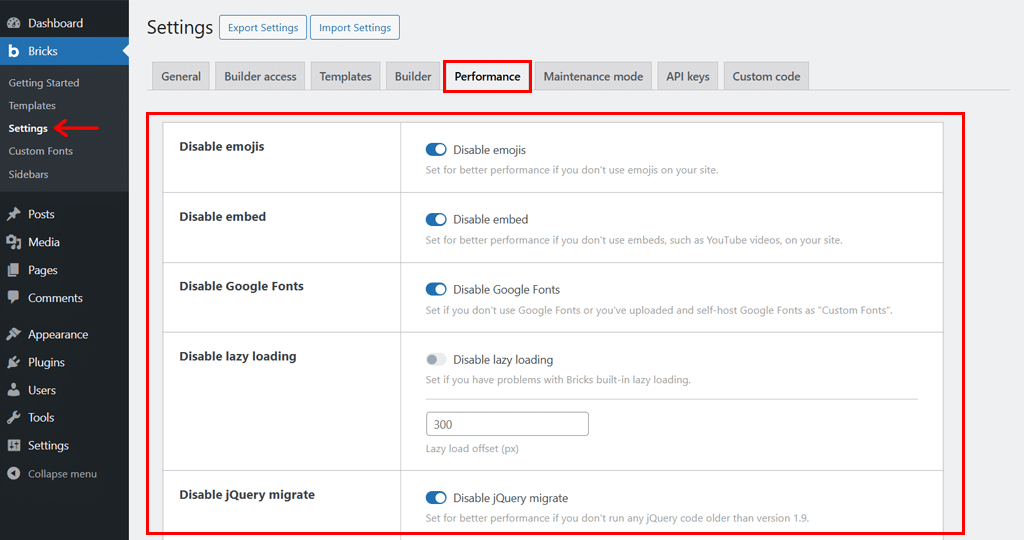Click the bold 'Disable Google Fonts' row heading
1024x540 pixels.
pos(242,286)
